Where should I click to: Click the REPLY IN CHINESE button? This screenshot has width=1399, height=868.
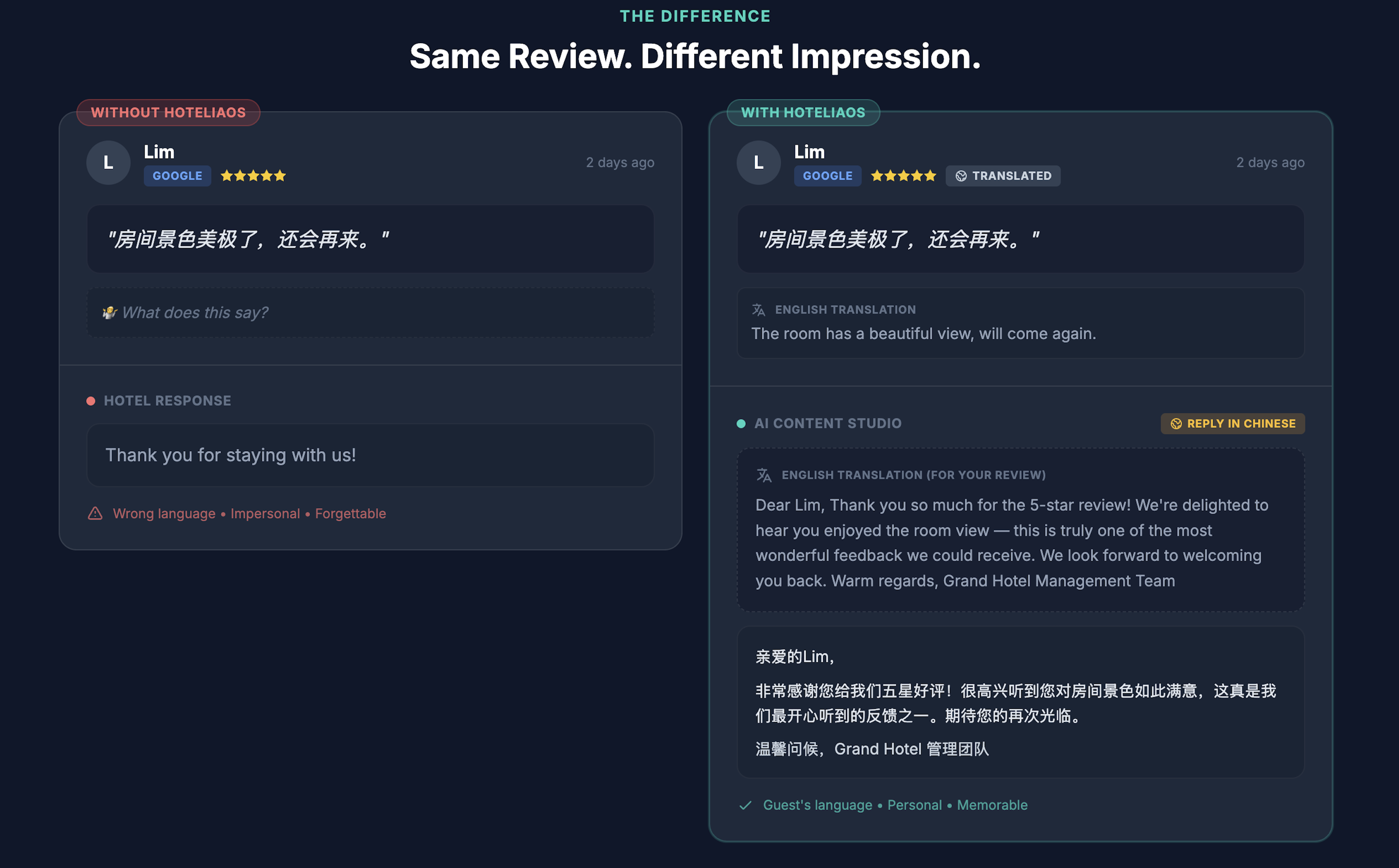pos(1232,423)
